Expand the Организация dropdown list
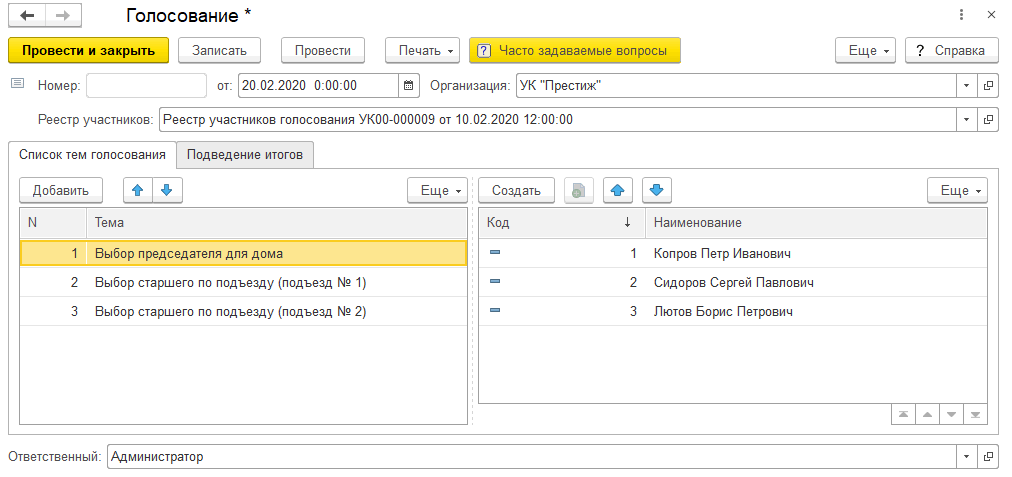The width and height of the screenshot is (1012, 477). coord(966,86)
